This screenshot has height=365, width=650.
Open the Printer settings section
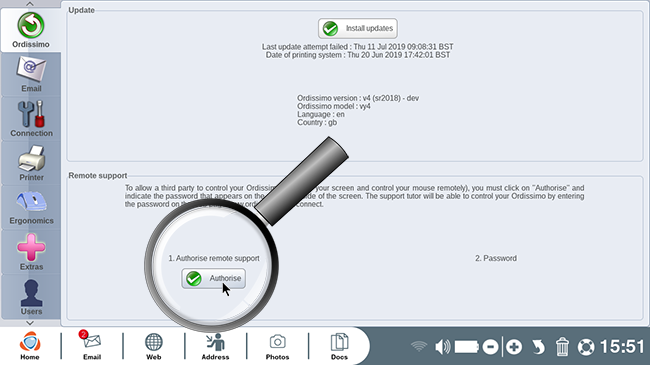coord(31,163)
